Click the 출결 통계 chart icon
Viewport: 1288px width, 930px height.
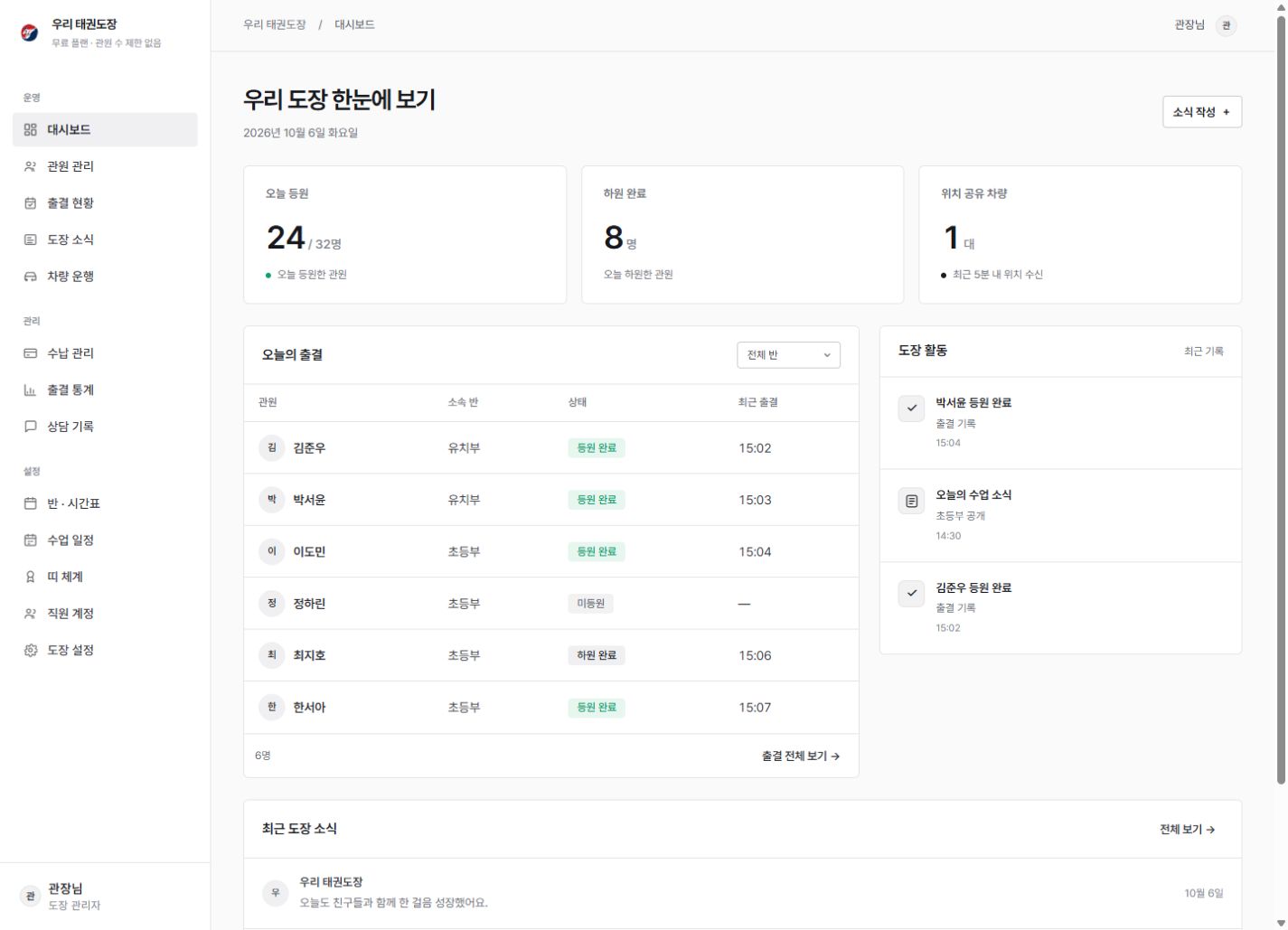31,390
